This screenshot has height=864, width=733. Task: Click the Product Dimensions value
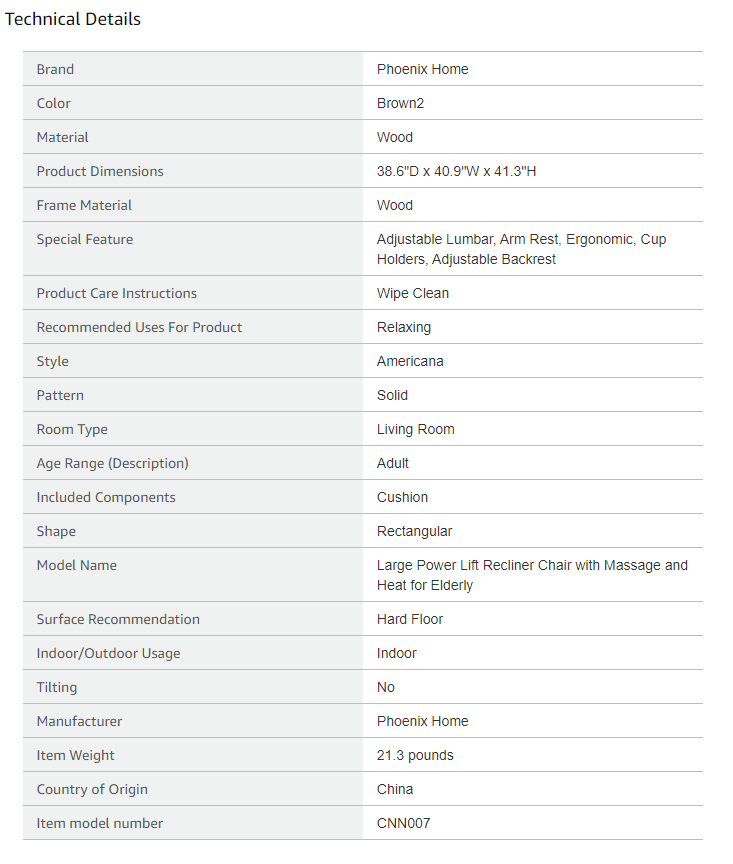456,171
